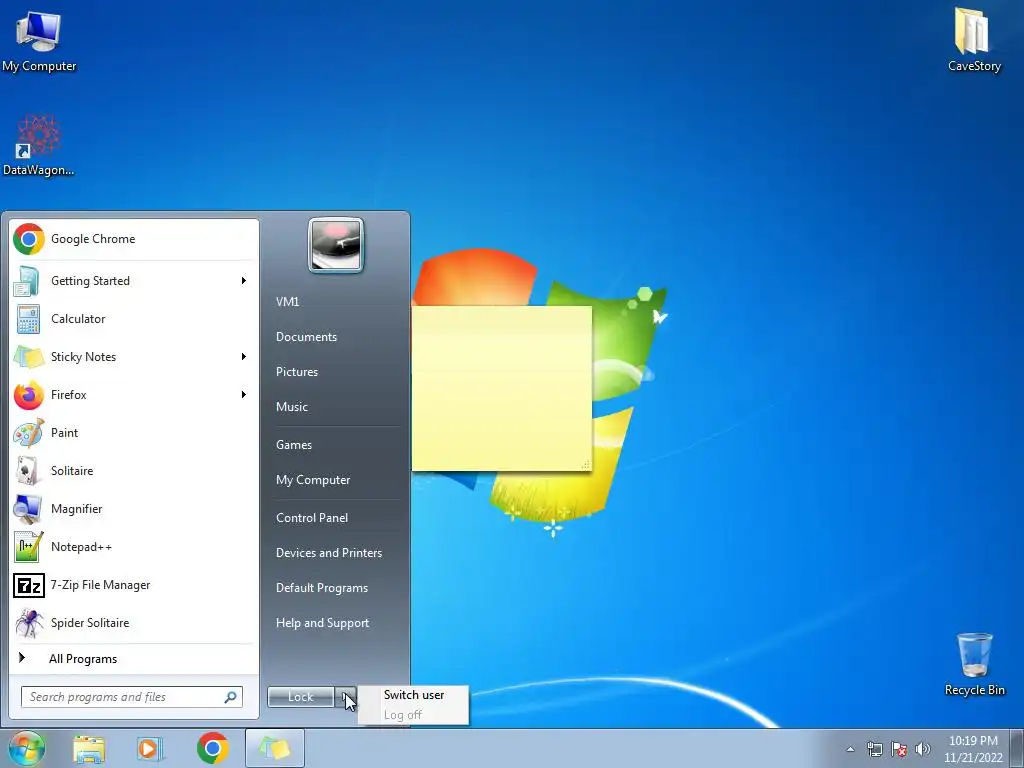Select the Recycle Bin icon
The image size is (1024, 768).
[x=974, y=664]
